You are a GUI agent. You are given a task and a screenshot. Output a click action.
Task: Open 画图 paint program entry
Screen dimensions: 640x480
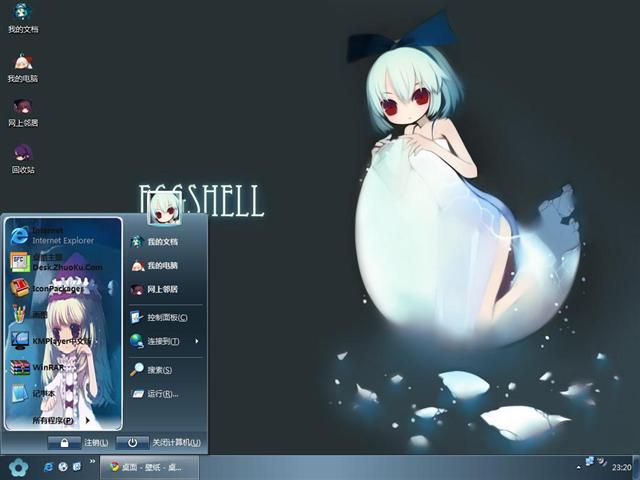tap(31, 314)
